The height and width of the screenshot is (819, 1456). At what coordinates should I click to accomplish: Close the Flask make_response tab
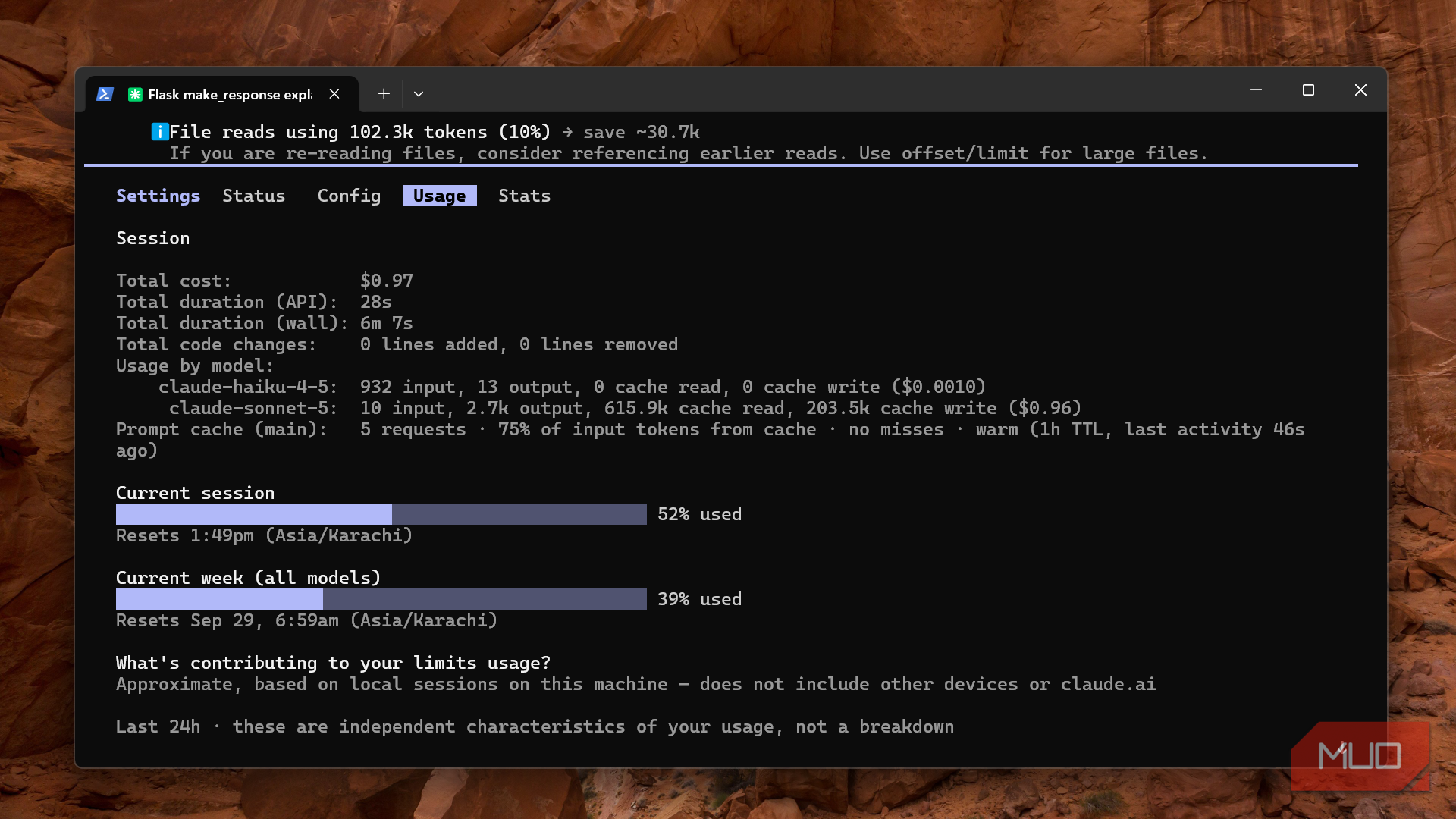click(334, 93)
